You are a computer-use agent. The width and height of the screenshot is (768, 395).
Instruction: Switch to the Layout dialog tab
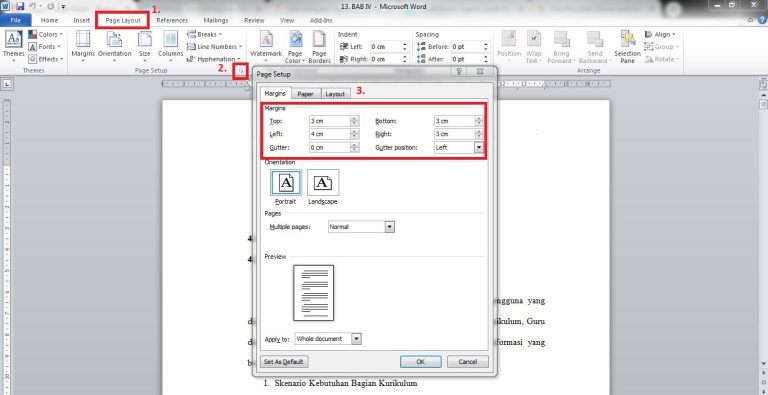pos(336,94)
